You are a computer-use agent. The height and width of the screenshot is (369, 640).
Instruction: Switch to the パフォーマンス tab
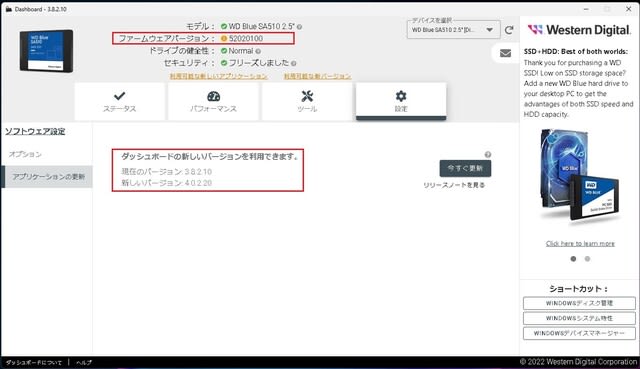pyautogui.click(x=213, y=101)
